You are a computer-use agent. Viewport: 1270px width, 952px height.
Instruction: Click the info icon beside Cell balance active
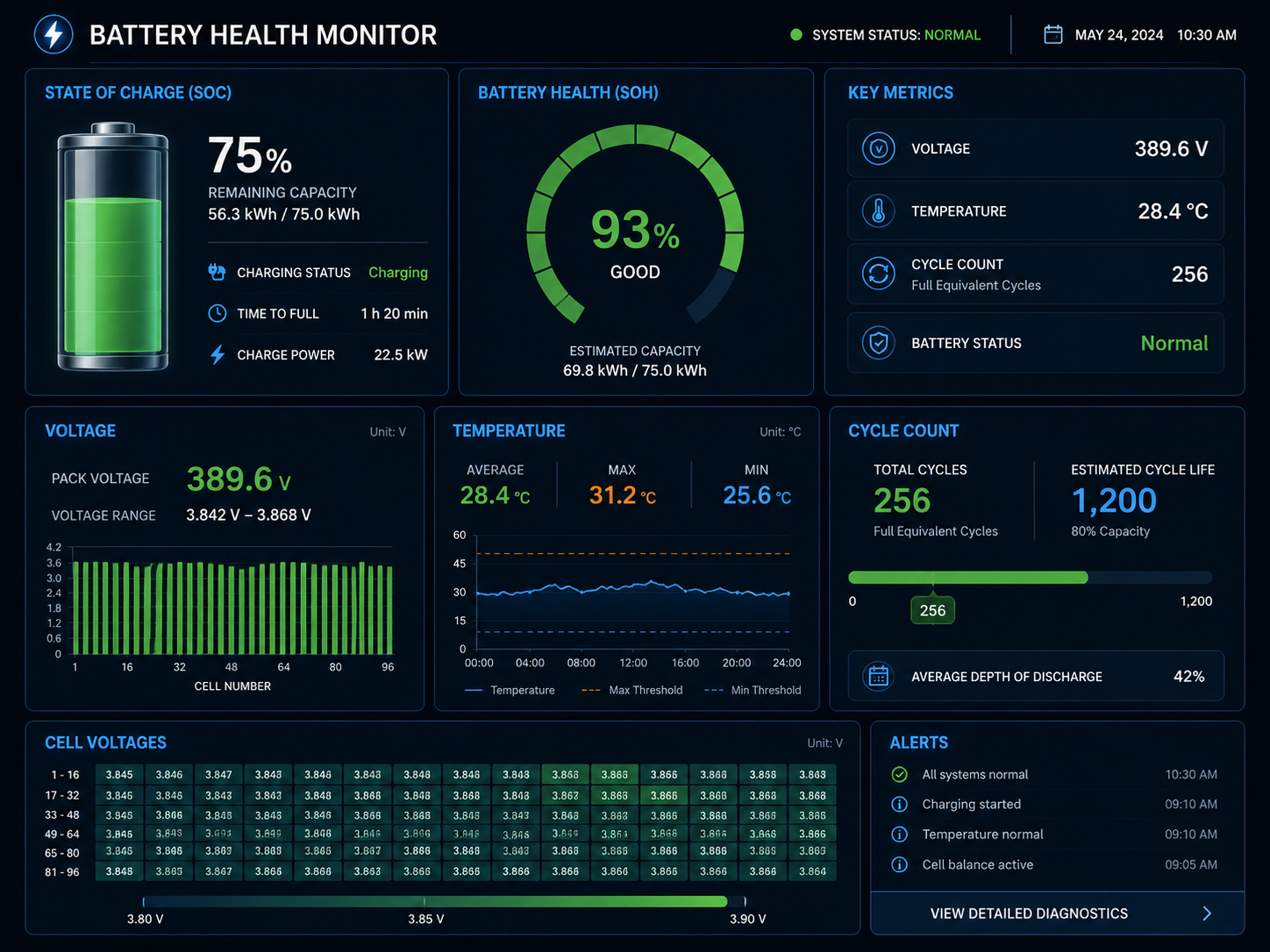click(899, 864)
